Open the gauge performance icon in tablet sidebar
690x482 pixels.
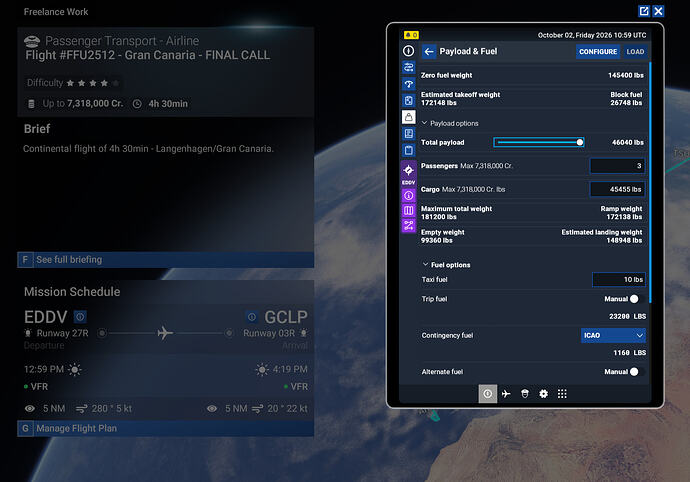pos(408,84)
